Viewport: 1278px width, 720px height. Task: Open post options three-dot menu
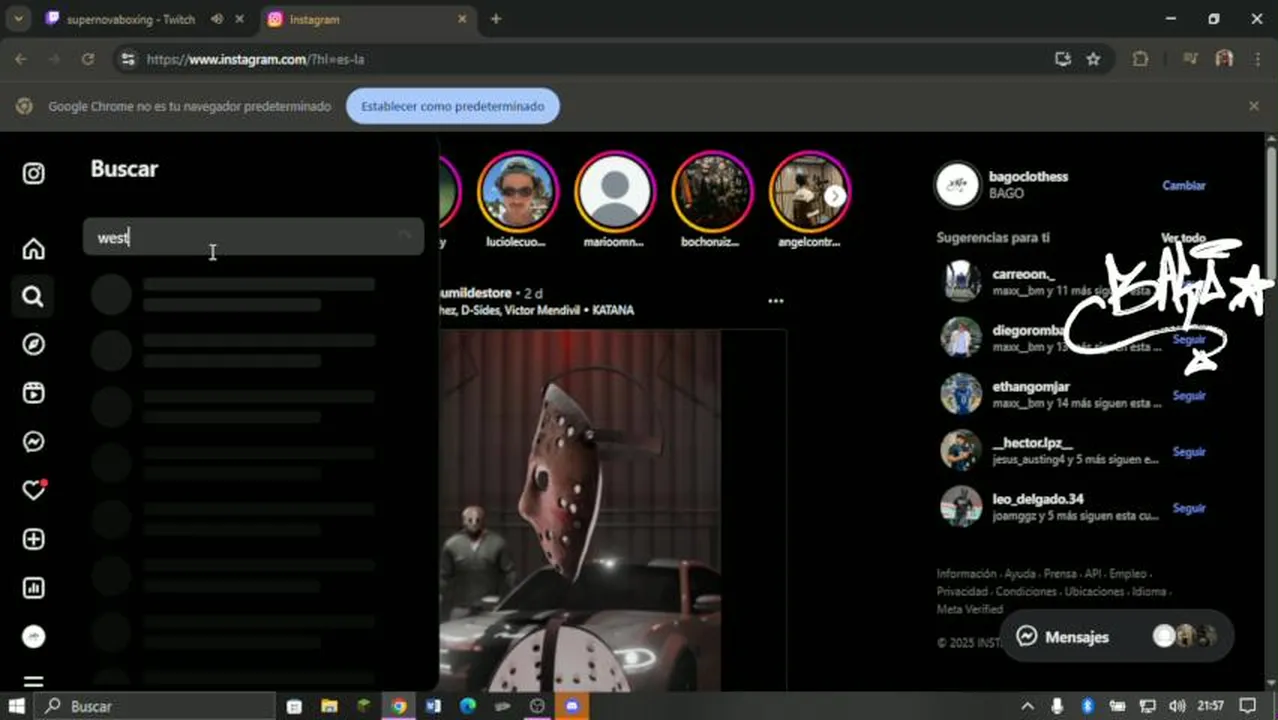(775, 300)
